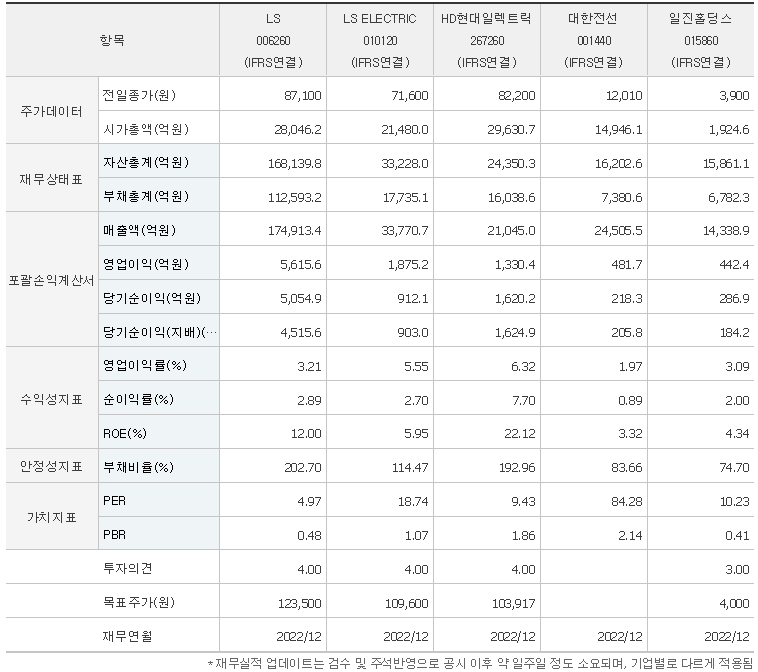758x672 pixels.
Task: Select the truncated 당기순이익(지배) row label
Action: tap(160, 332)
